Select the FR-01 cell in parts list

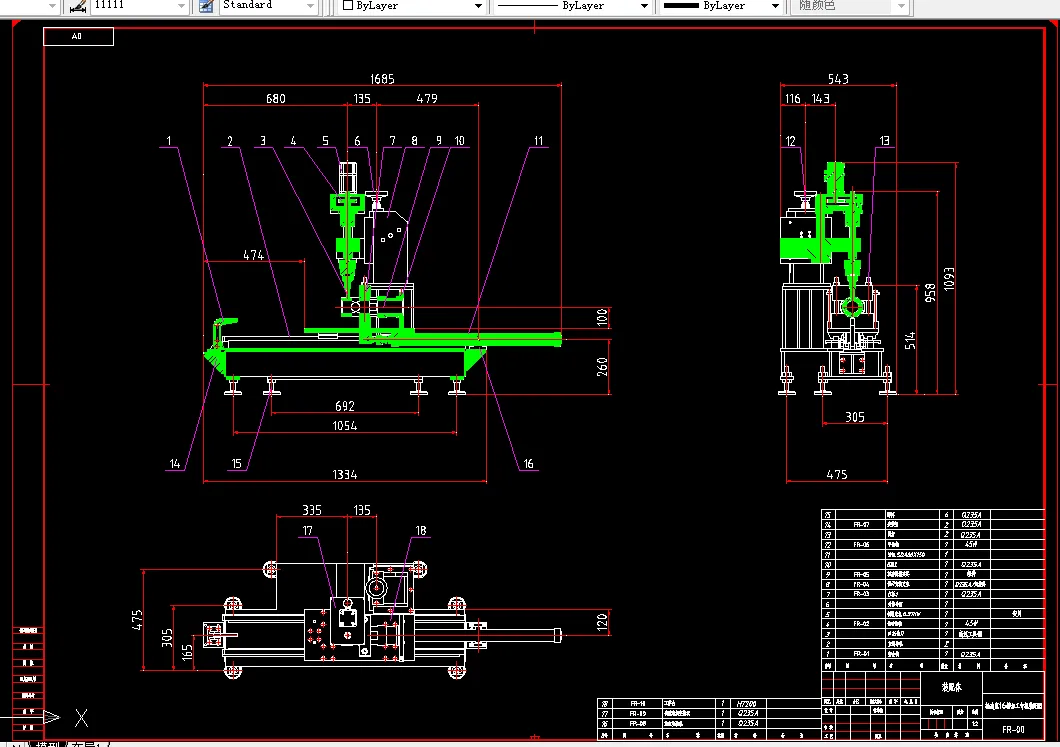[861, 654]
